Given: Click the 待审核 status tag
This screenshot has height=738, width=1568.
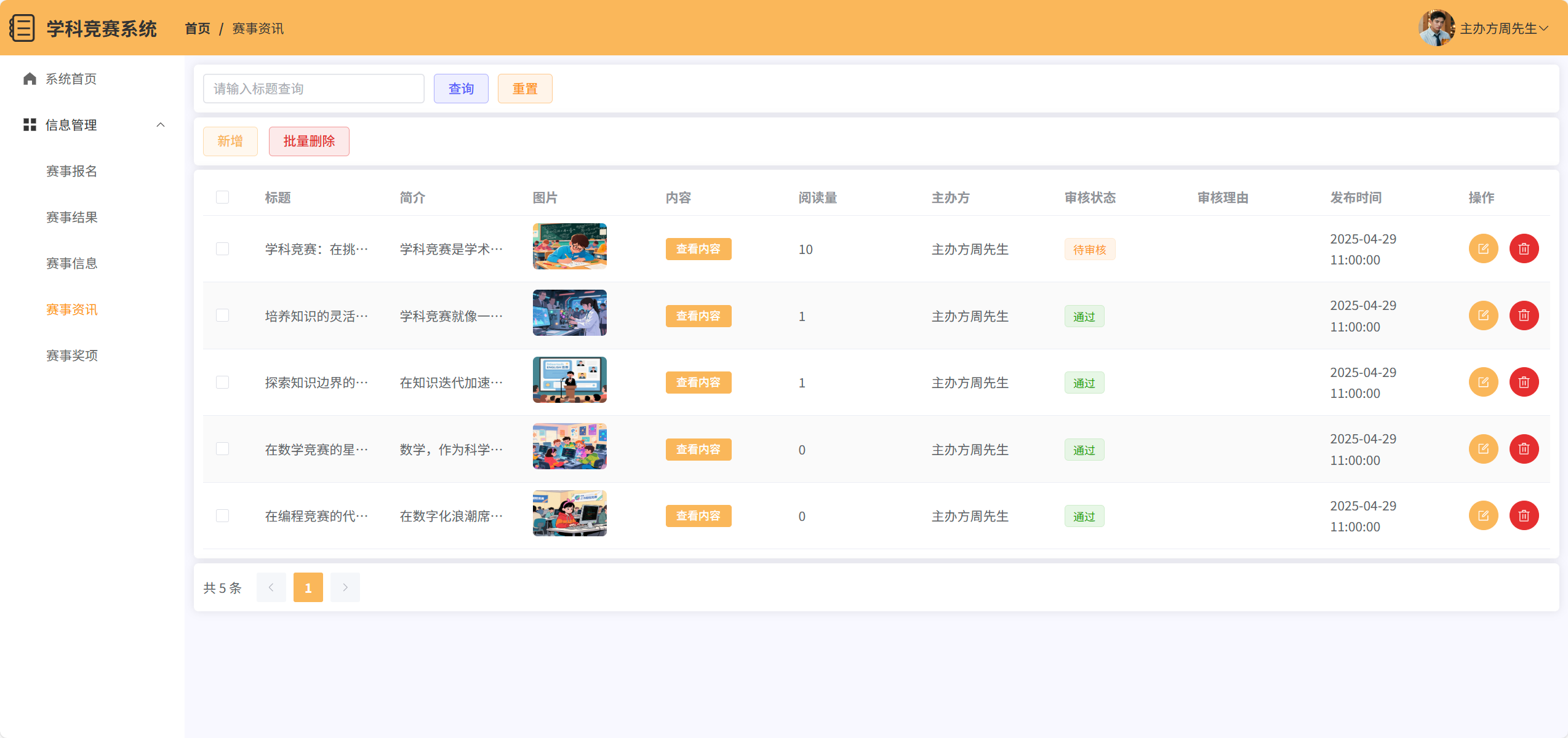Looking at the screenshot, I should click(x=1089, y=250).
